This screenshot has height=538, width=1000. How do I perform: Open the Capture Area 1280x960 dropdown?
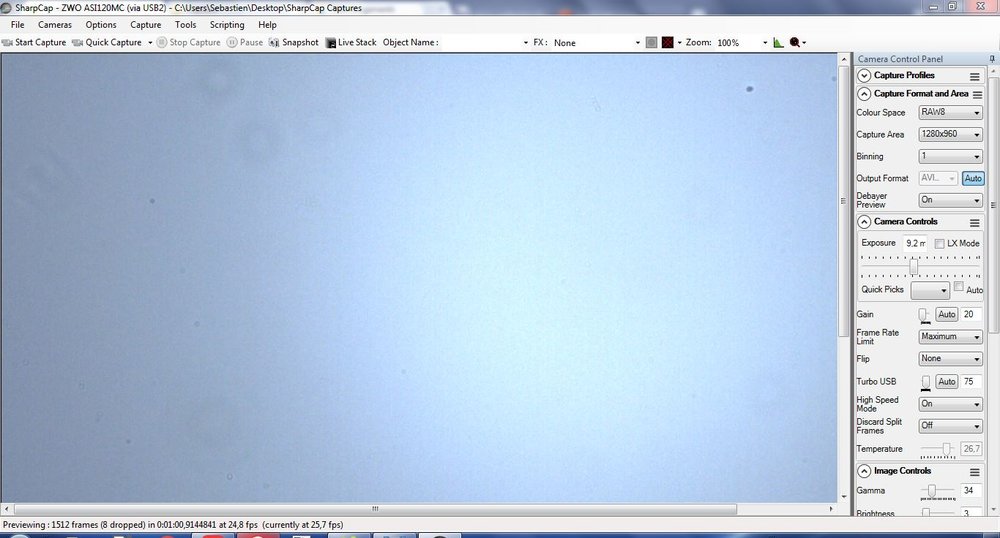[950, 134]
